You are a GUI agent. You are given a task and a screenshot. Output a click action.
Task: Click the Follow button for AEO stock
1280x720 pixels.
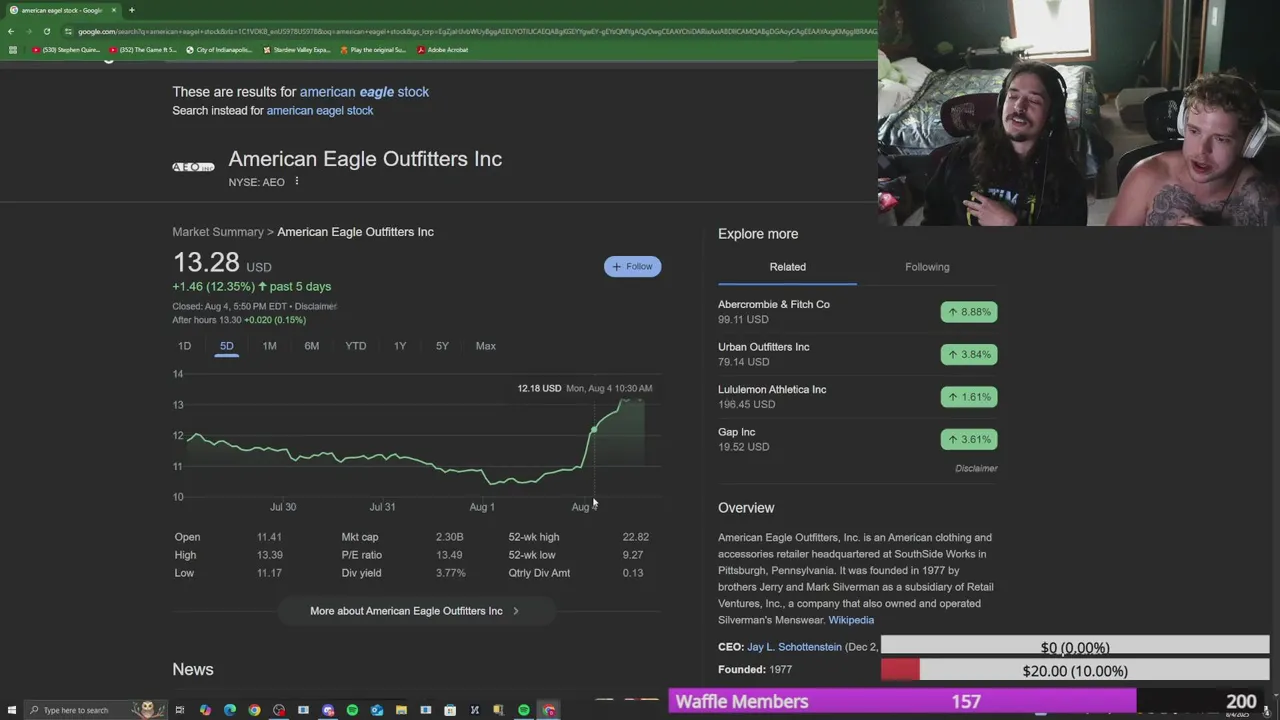tap(632, 266)
